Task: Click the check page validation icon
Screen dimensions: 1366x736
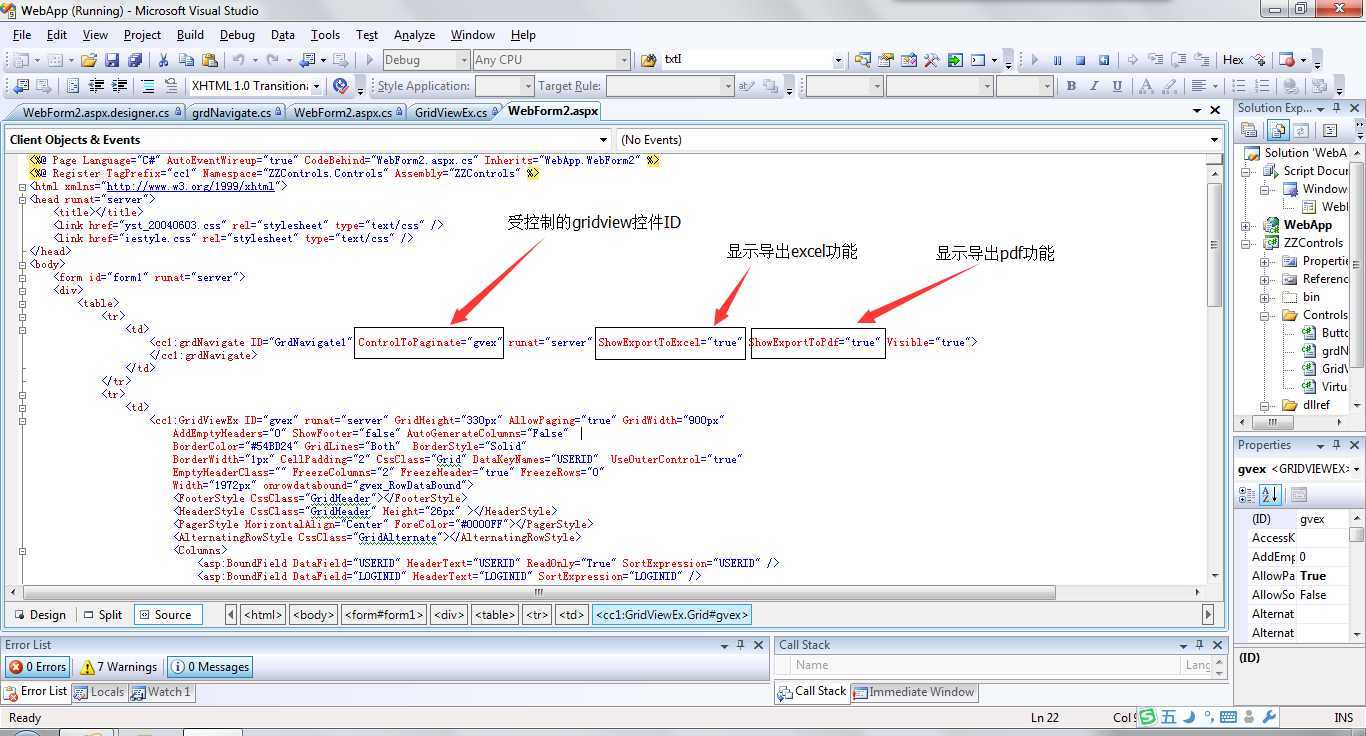Action: 341,86
